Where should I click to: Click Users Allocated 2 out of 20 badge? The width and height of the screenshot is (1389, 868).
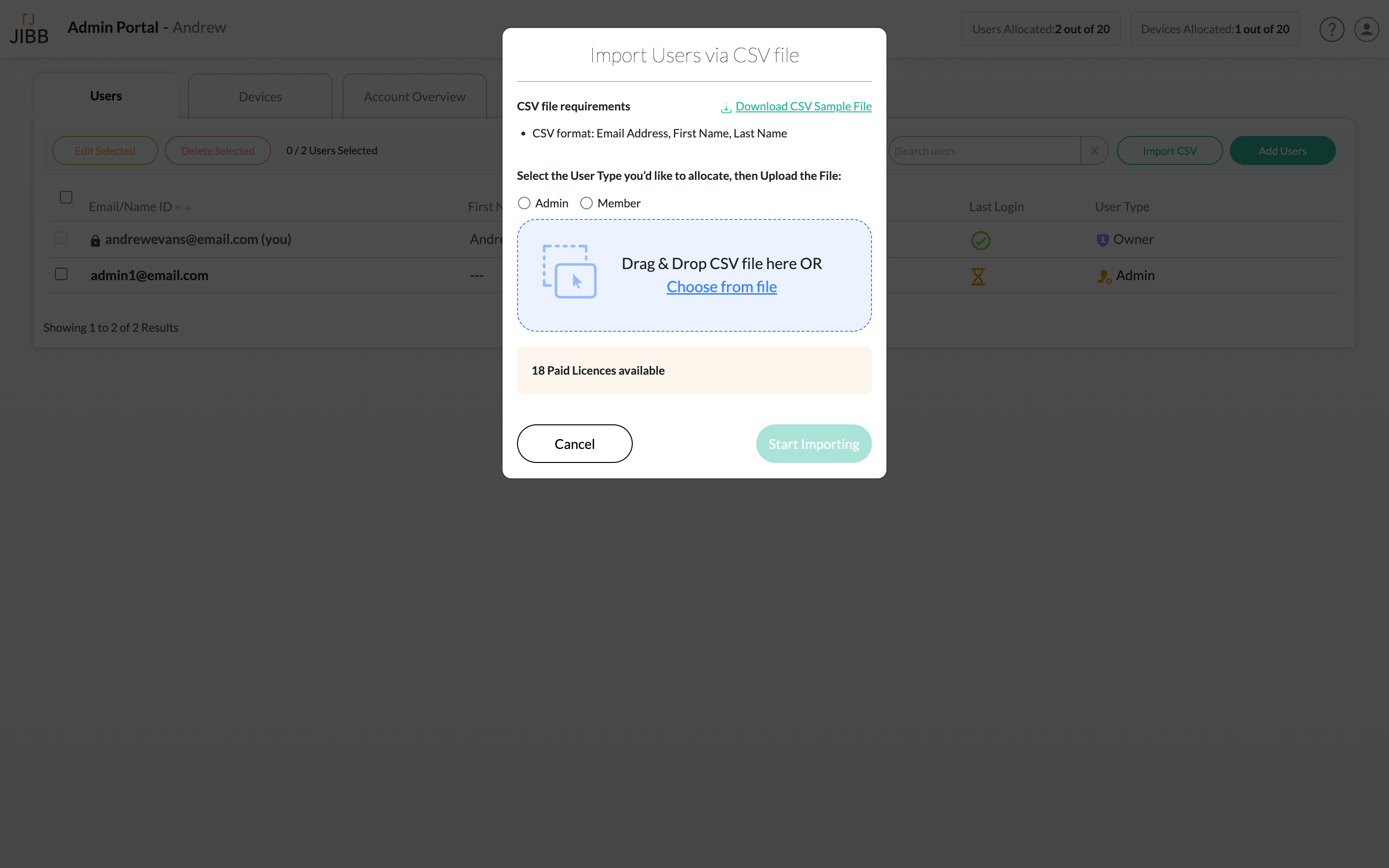point(1041,29)
